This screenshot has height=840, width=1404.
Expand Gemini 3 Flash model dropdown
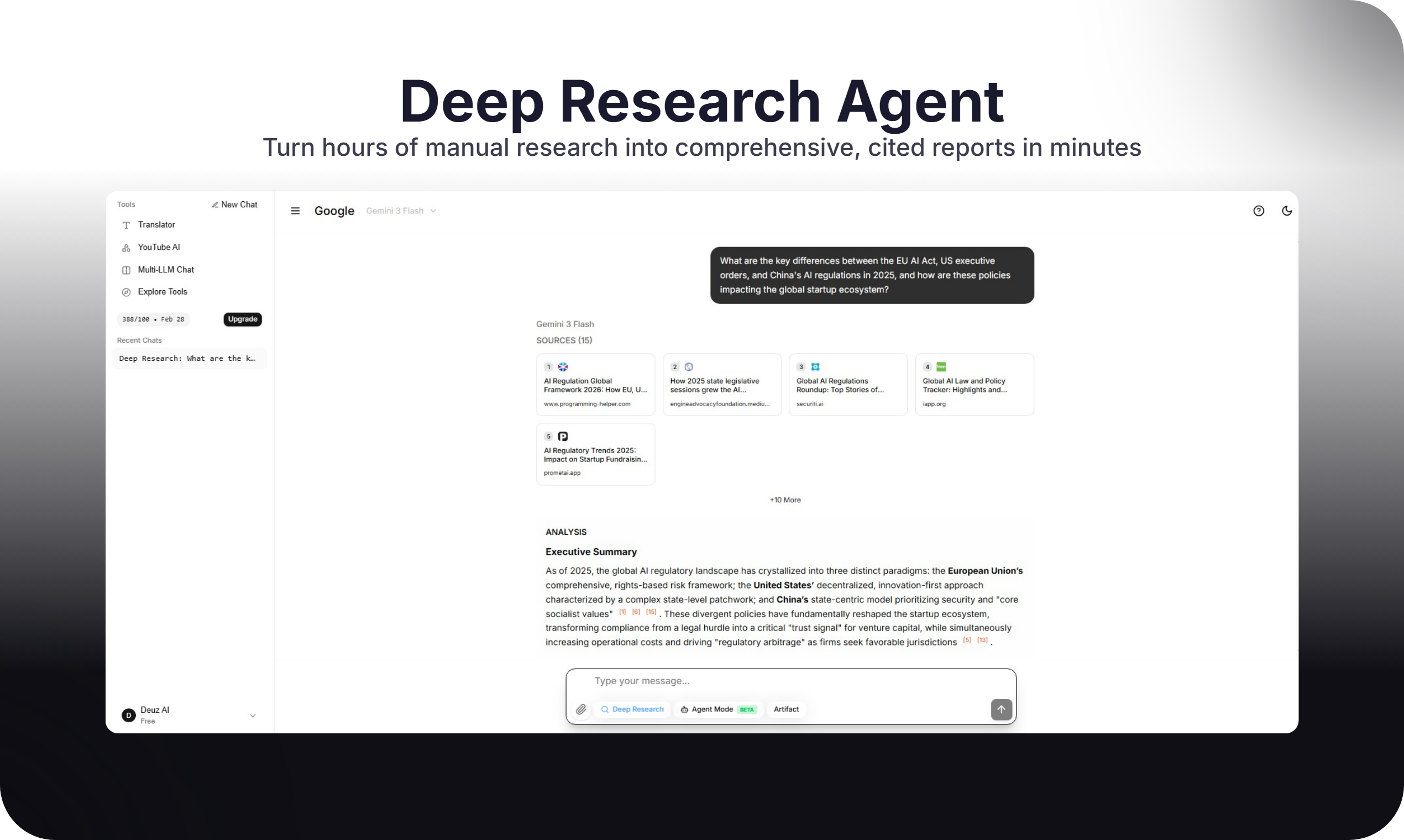(x=401, y=211)
